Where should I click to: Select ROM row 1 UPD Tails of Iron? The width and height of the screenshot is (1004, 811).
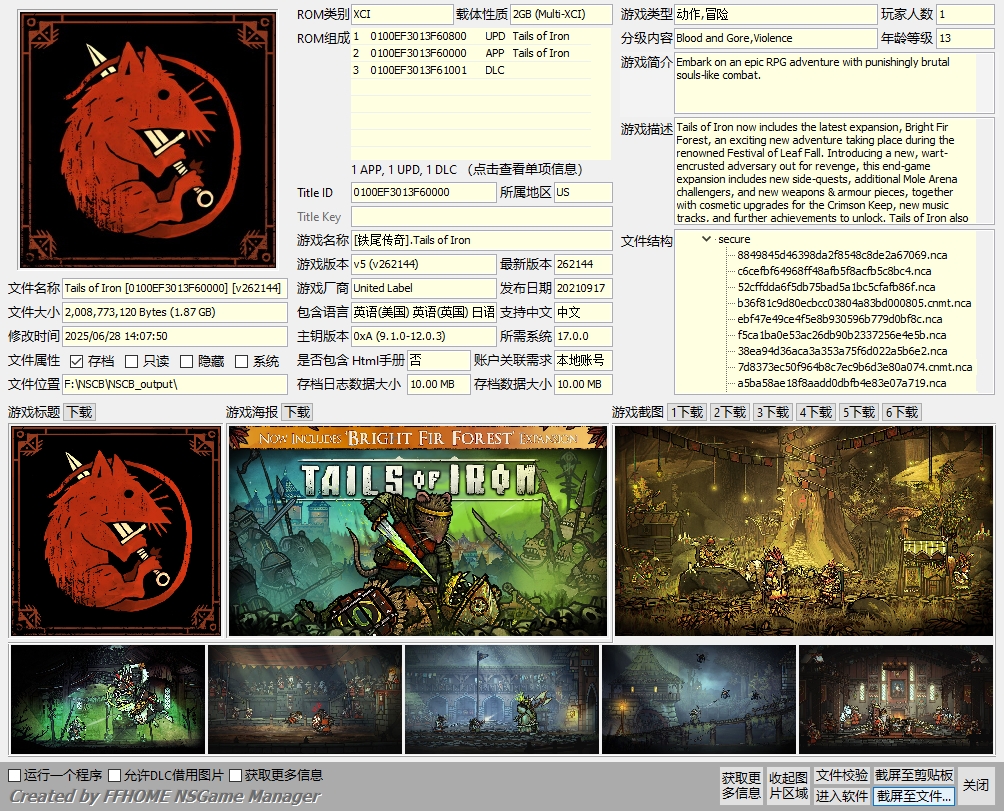471,36
